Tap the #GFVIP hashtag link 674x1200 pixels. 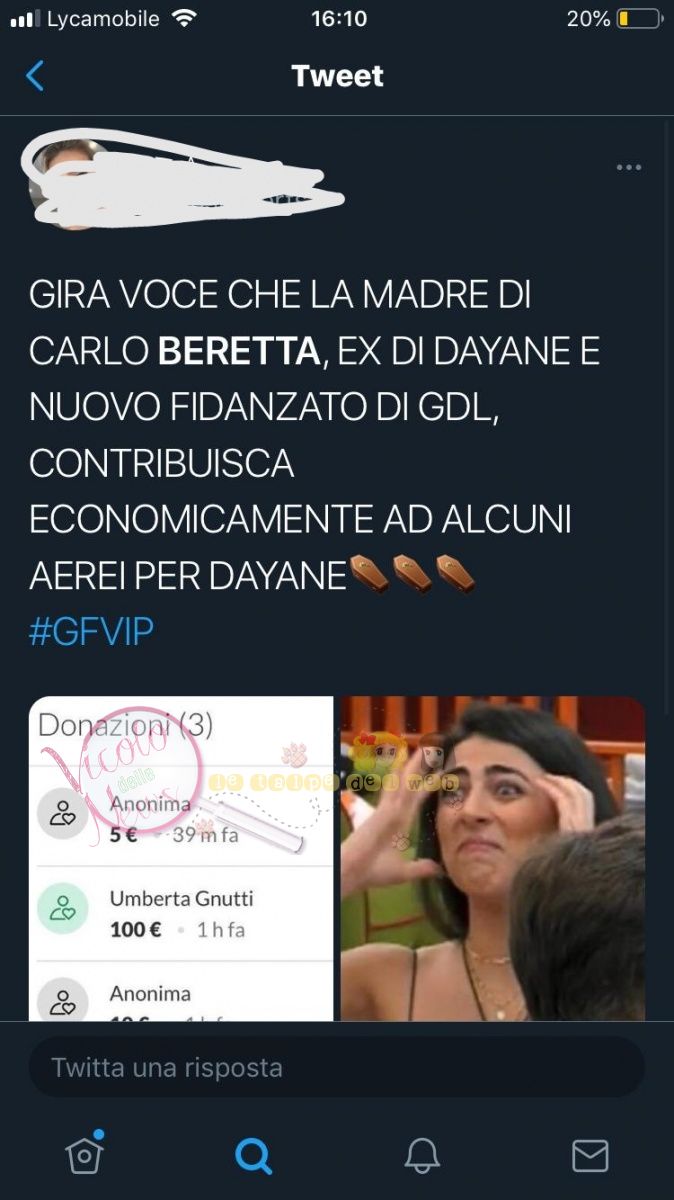point(91,632)
